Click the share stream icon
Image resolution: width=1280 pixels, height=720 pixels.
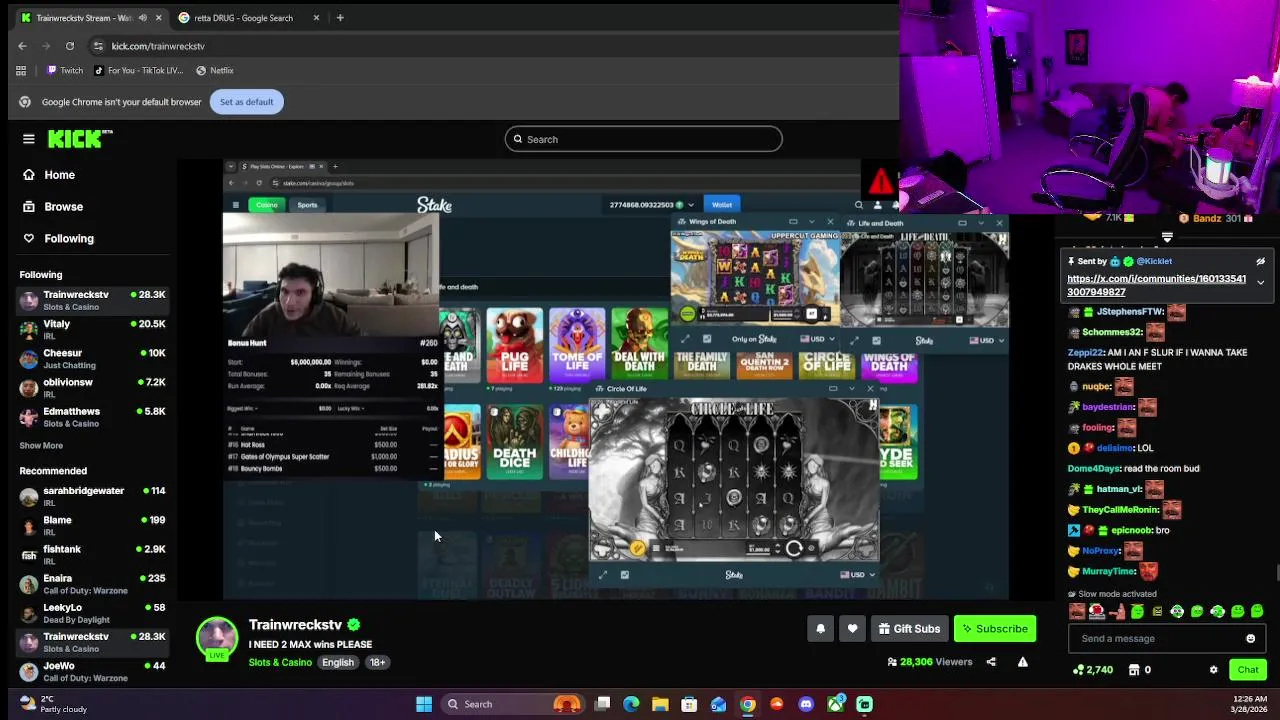pyautogui.click(x=991, y=662)
